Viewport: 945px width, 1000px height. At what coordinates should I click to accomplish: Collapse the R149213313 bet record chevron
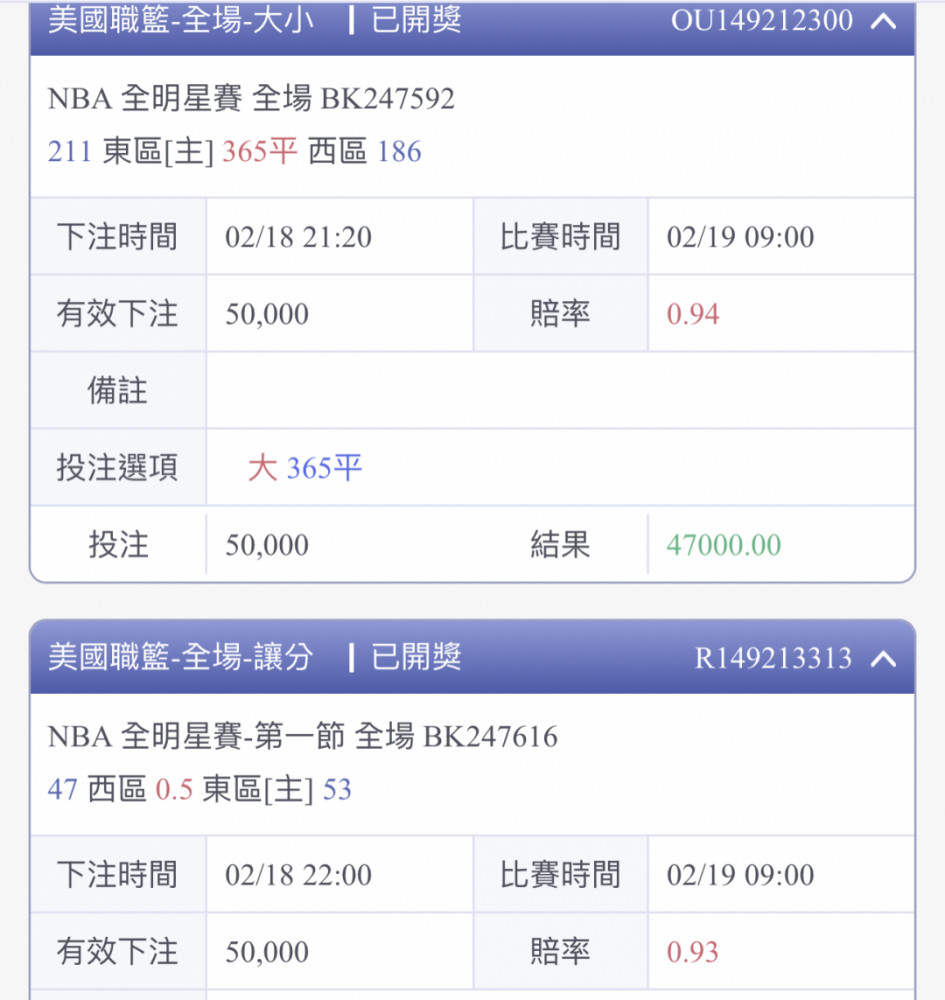pyautogui.click(x=883, y=658)
